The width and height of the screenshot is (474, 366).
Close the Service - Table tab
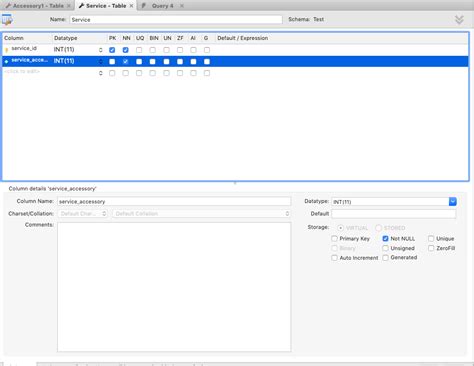point(131,6)
